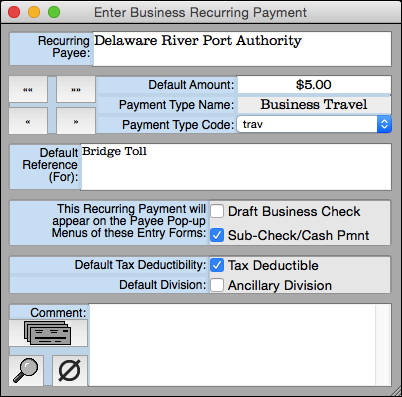Close the window with the red button
The width and height of the screenshot is (402, 397).
click(x=14, y=12)
